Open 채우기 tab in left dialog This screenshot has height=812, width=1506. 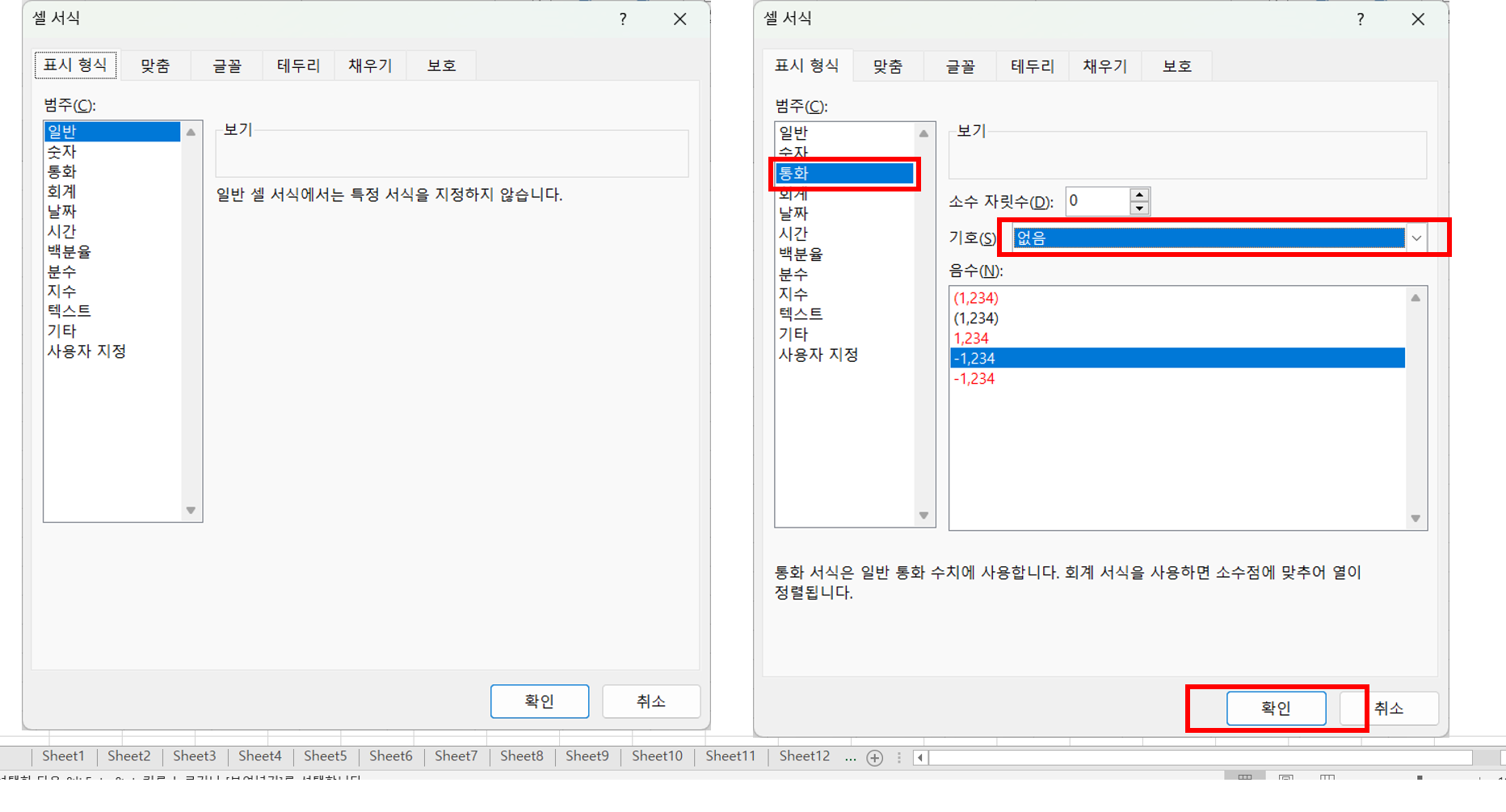[x=370, y=65]
